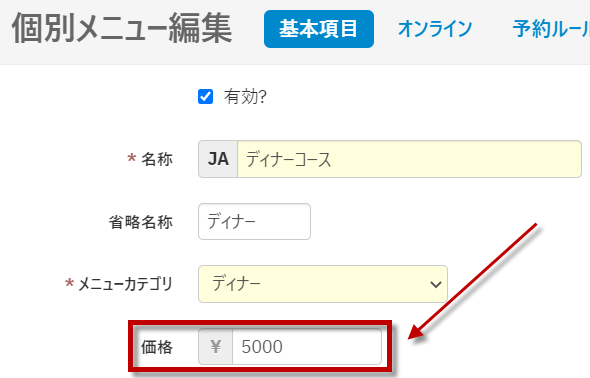Click the ¥ currency symbol prefix
The image size is (590, 378).
click(x=216, y=346)
